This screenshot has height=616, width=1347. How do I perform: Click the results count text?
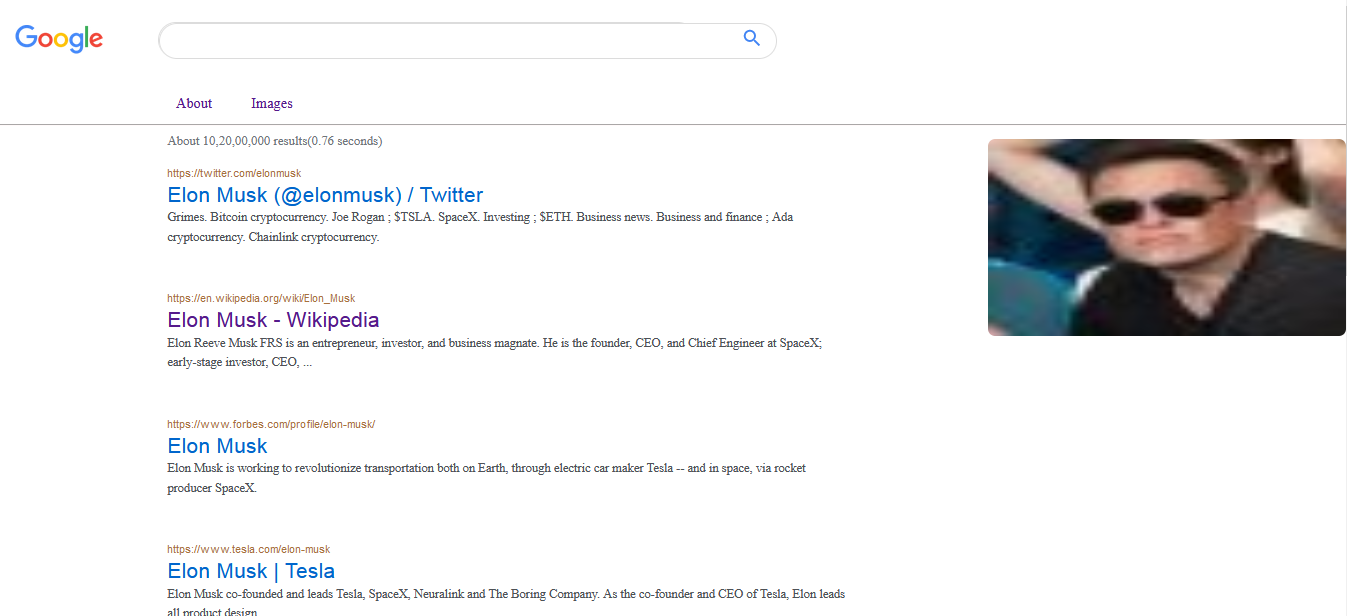coord(275,141)
